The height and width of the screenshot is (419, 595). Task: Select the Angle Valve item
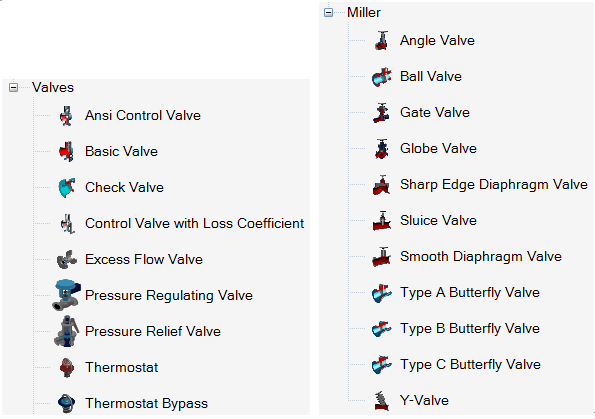click(437, 41)
